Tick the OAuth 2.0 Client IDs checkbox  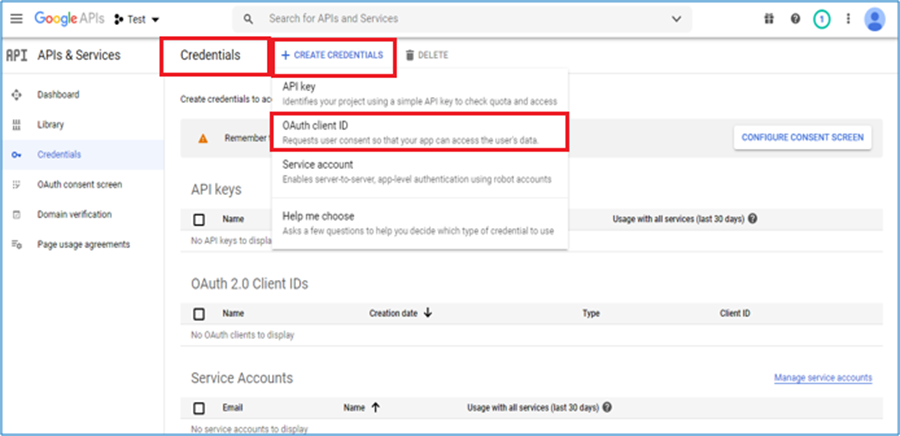[199, 313]
